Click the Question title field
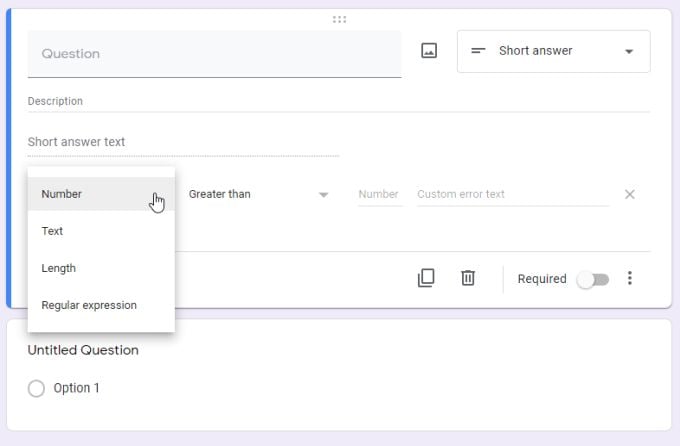 (214, 54)
